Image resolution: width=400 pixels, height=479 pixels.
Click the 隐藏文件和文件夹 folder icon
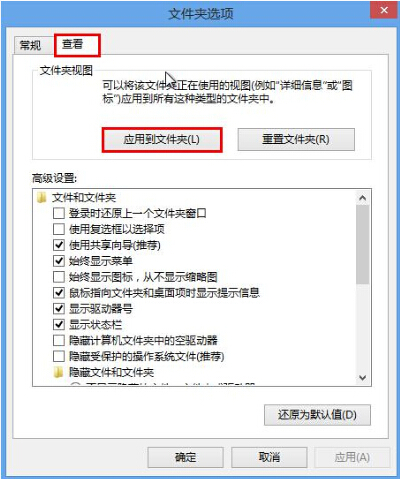[x=58, y=372]
